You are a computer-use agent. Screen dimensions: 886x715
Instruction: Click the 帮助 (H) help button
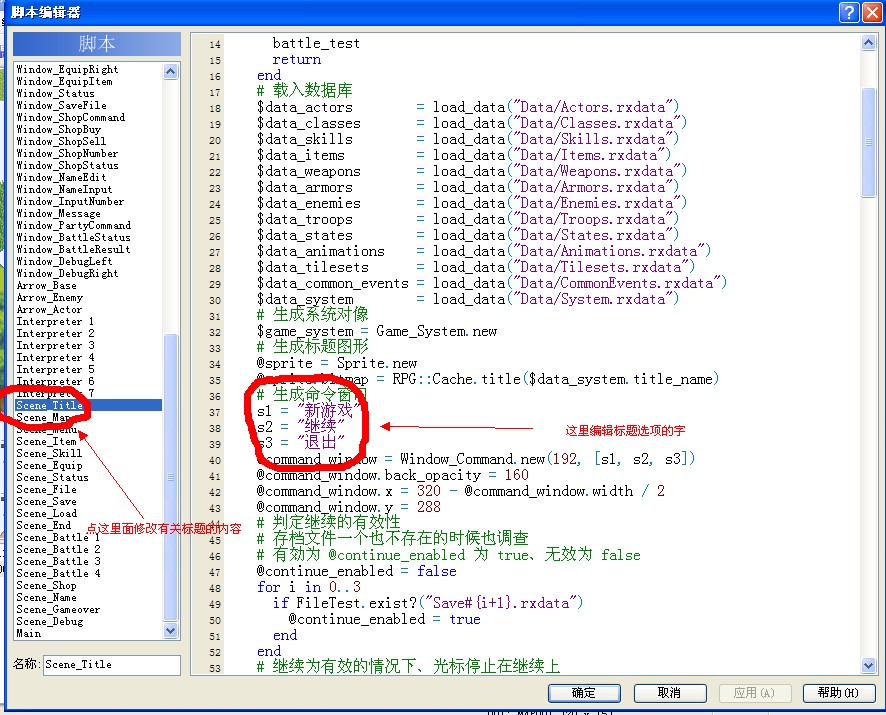[839, 693]
